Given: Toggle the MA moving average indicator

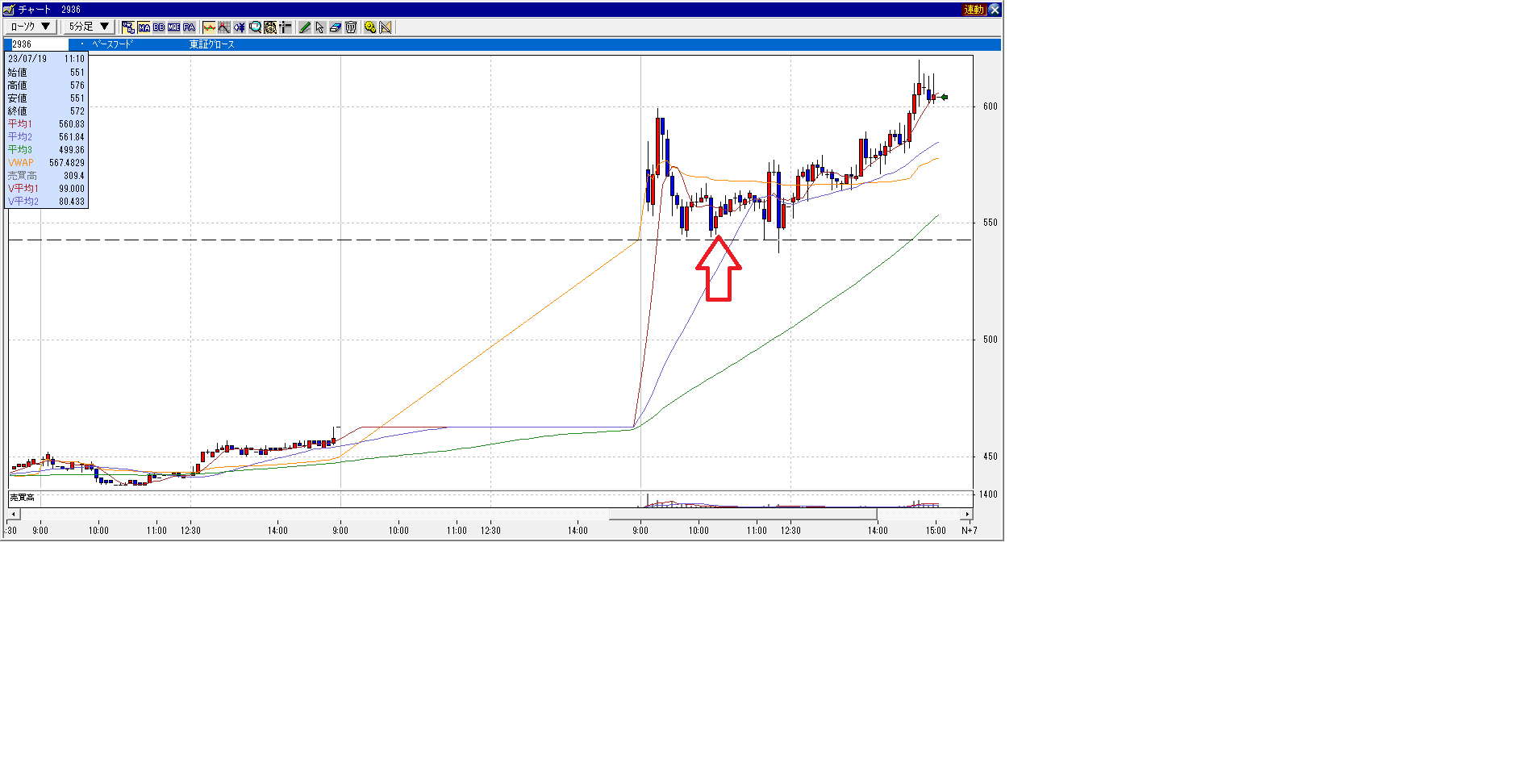Looking at the screenshot, I should [x=144, y=27].
